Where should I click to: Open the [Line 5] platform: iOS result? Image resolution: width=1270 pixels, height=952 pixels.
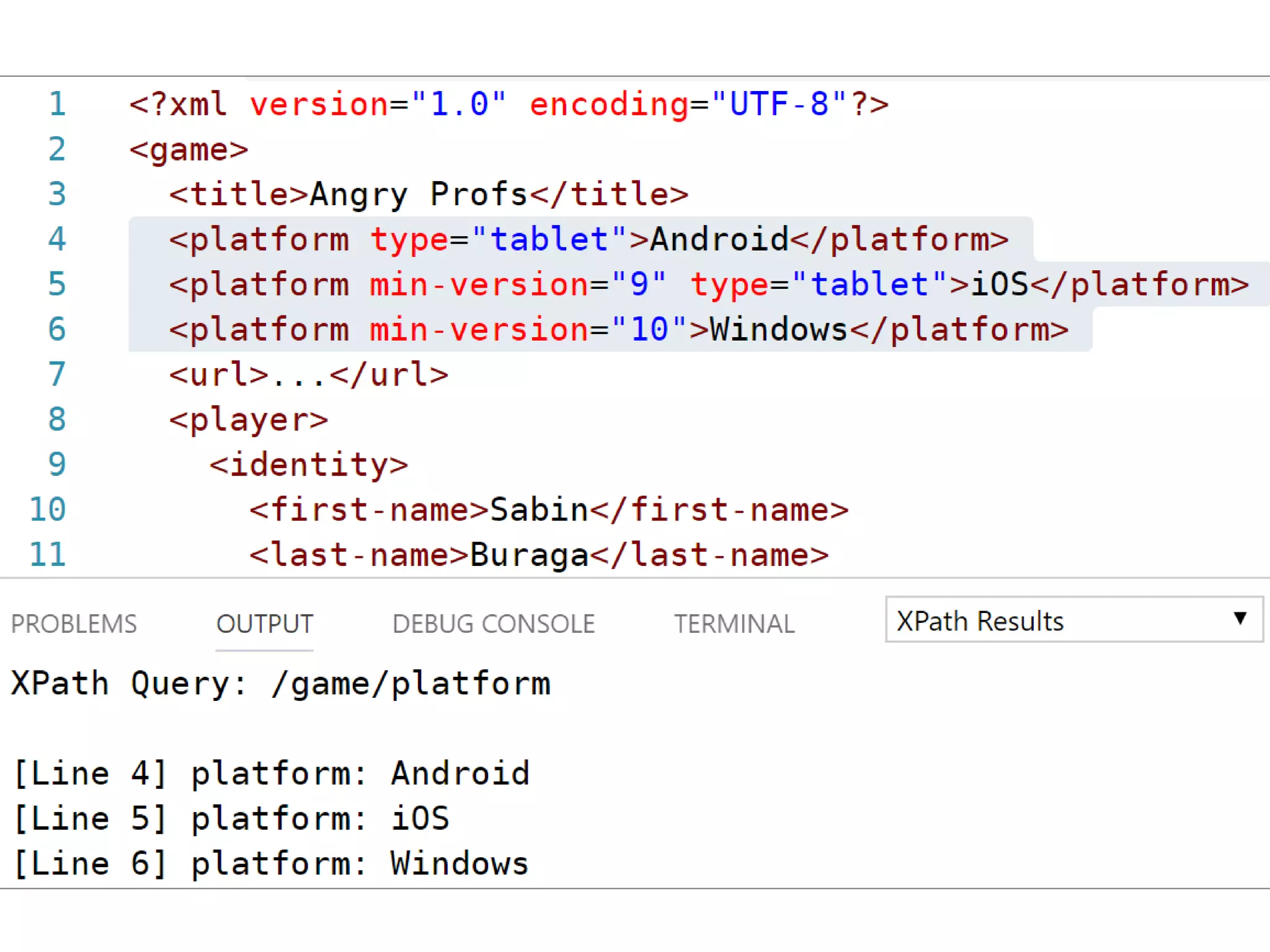tap(231, 819)
